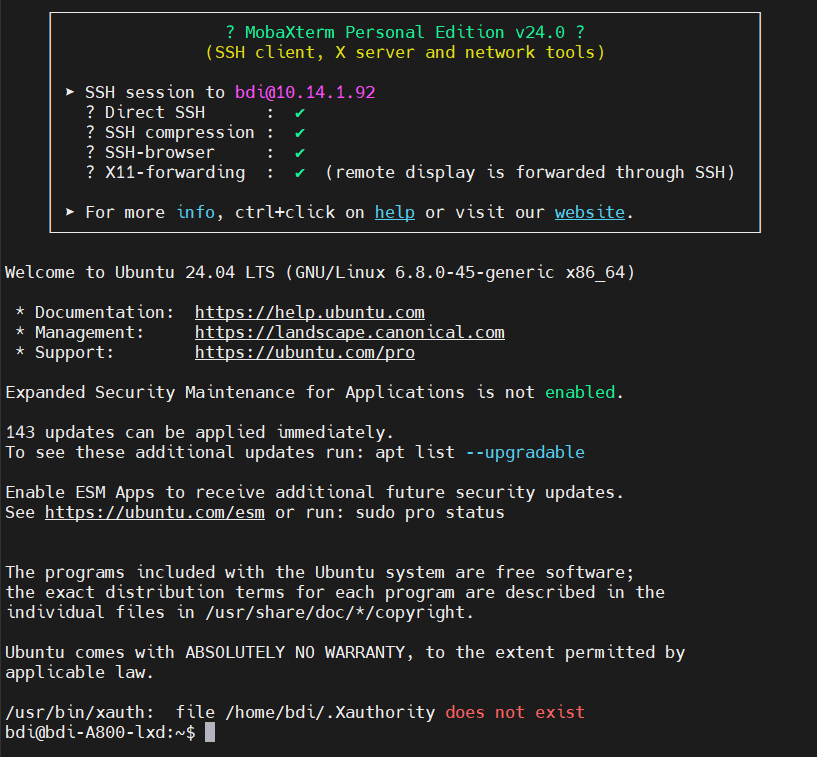Screen dimensions: 817x757
Task: Click the question mark glyph before X11-forwarding
Action: coord(89,172)
